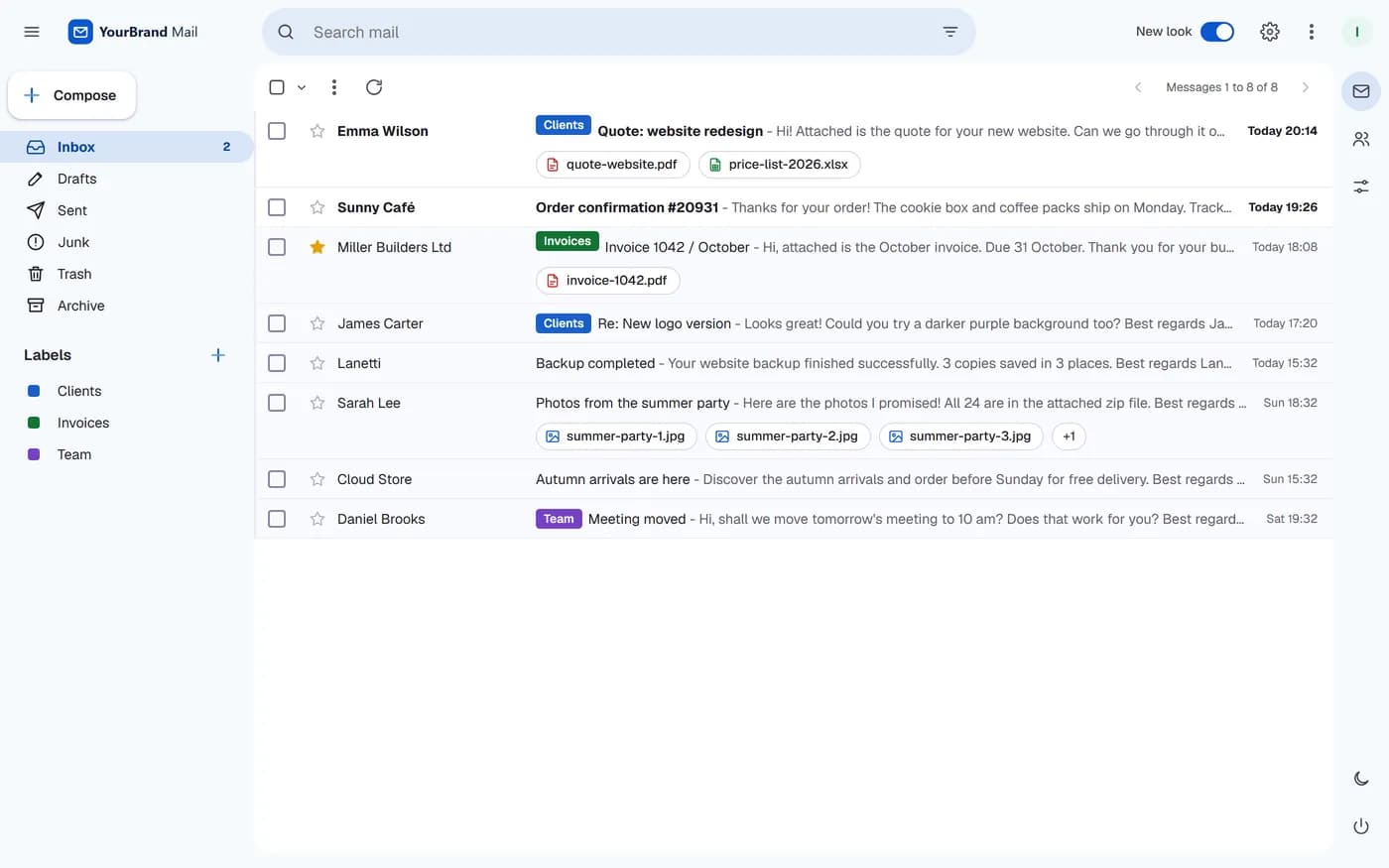Screen dimensions: 1389x868
Task: Star the Daniel Brooks message
Action: pos(317,519)
